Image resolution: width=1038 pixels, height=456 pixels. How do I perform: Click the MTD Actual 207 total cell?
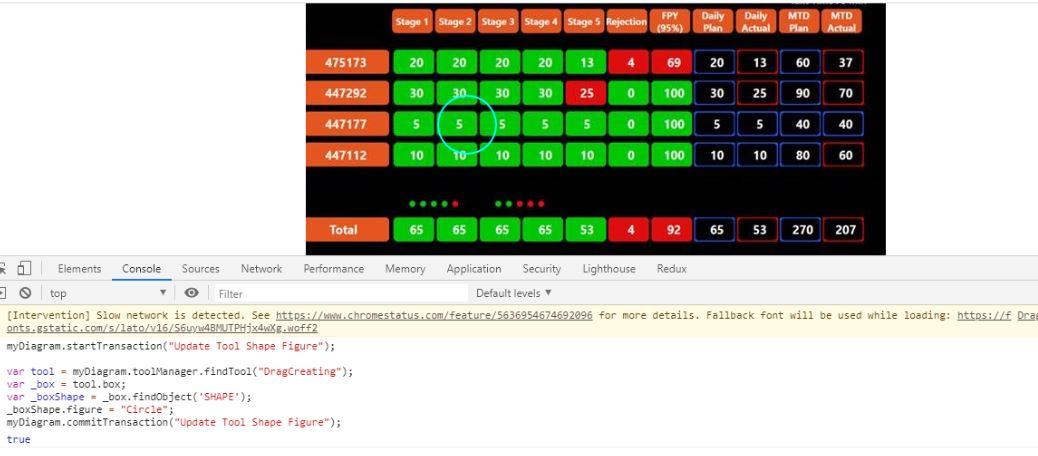[x=844, y=230]
